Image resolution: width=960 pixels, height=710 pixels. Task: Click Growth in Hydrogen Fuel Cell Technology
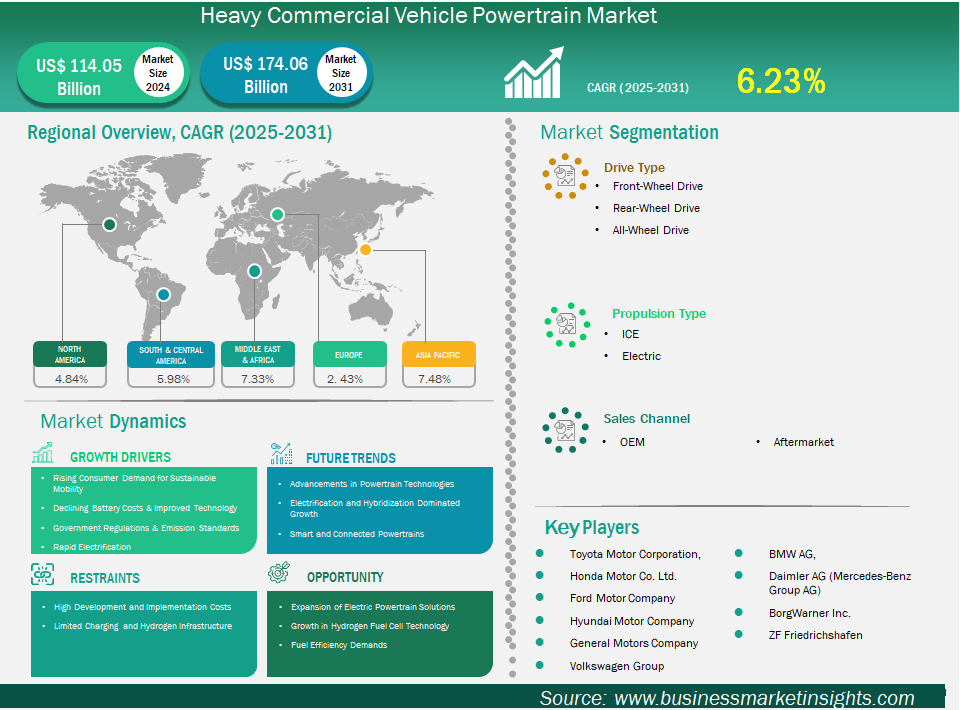click(370, 626)
